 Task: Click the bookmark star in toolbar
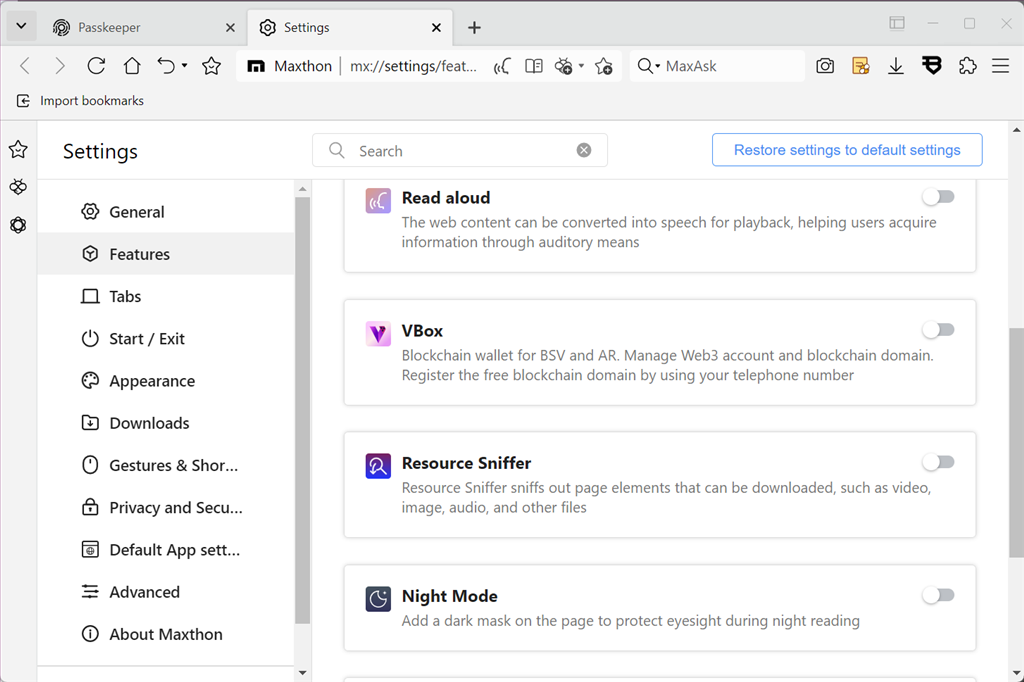[x=211, y=66]
